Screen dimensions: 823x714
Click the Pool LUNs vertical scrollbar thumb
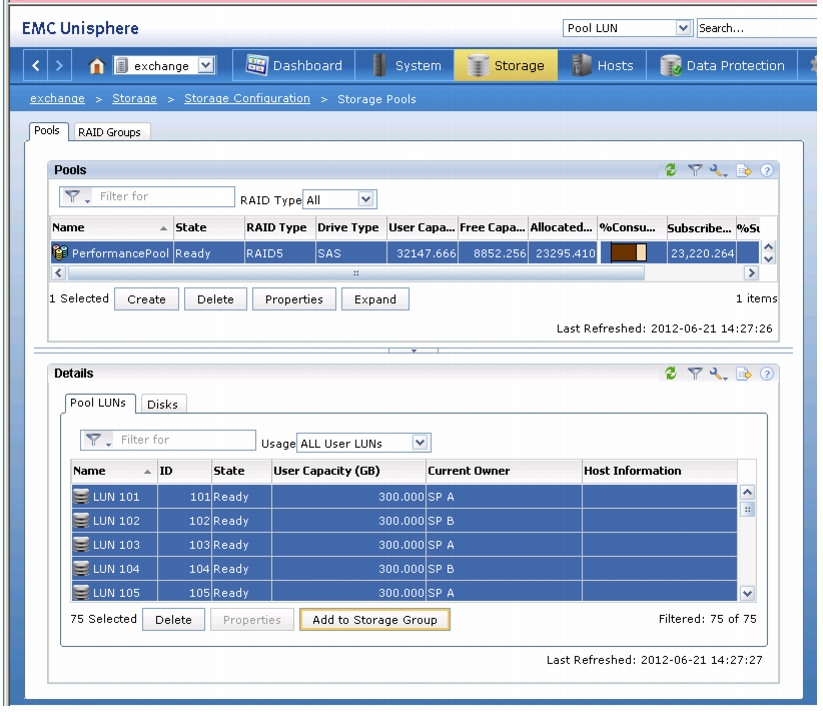pyautogui.click(x=747, y=509)
